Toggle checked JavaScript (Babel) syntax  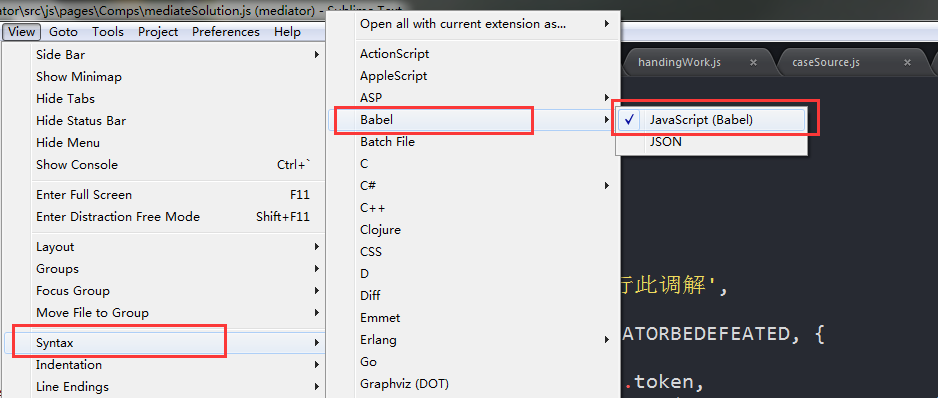(710, 120)
